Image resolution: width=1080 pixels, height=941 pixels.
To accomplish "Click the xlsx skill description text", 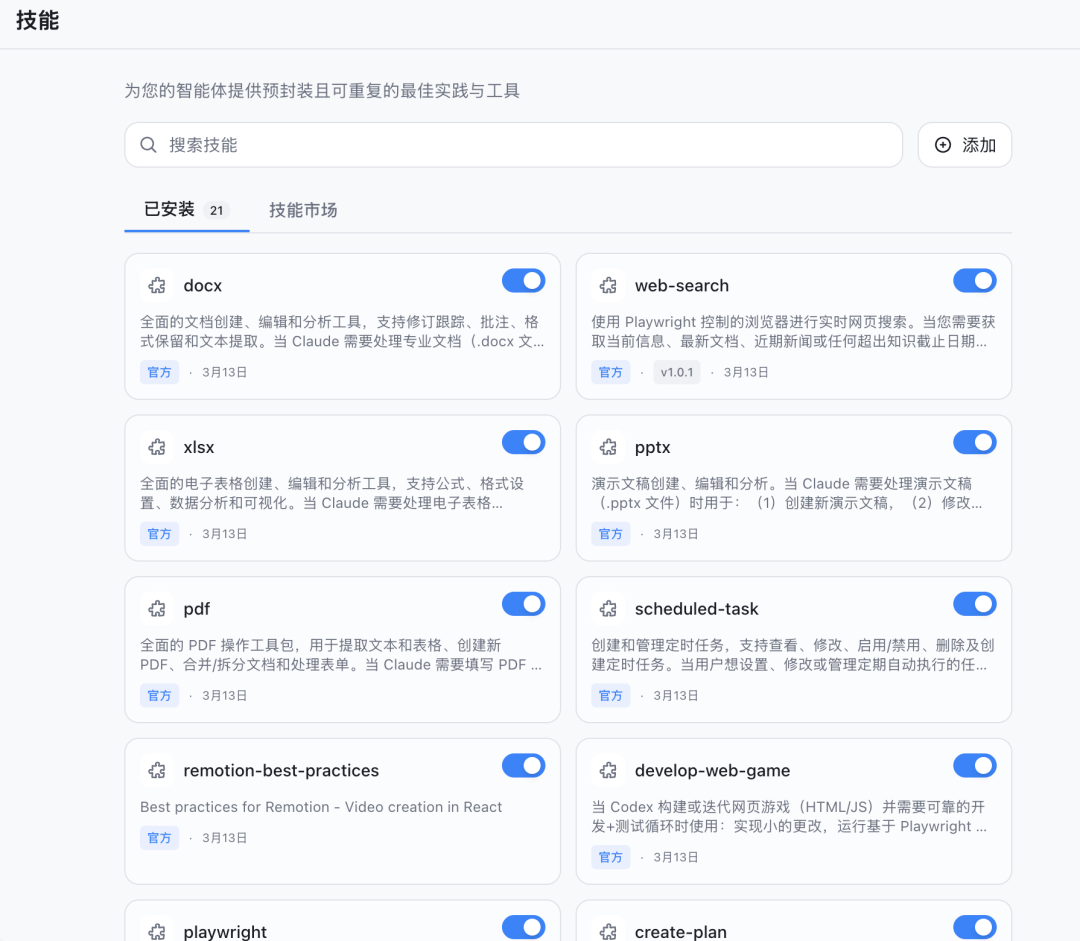I will 332,493.
